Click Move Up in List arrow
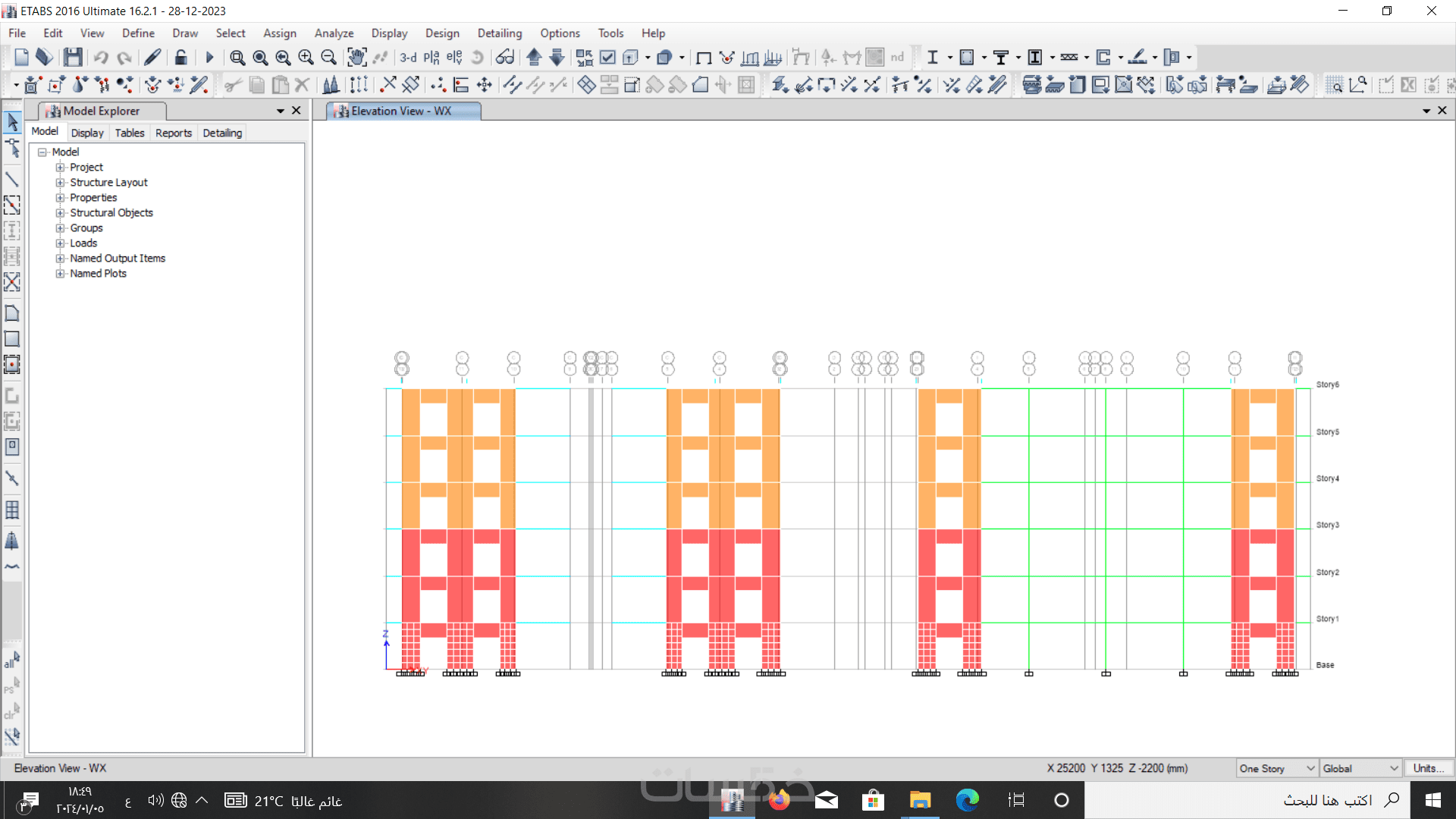The image size is (1456, 819). 534,58
